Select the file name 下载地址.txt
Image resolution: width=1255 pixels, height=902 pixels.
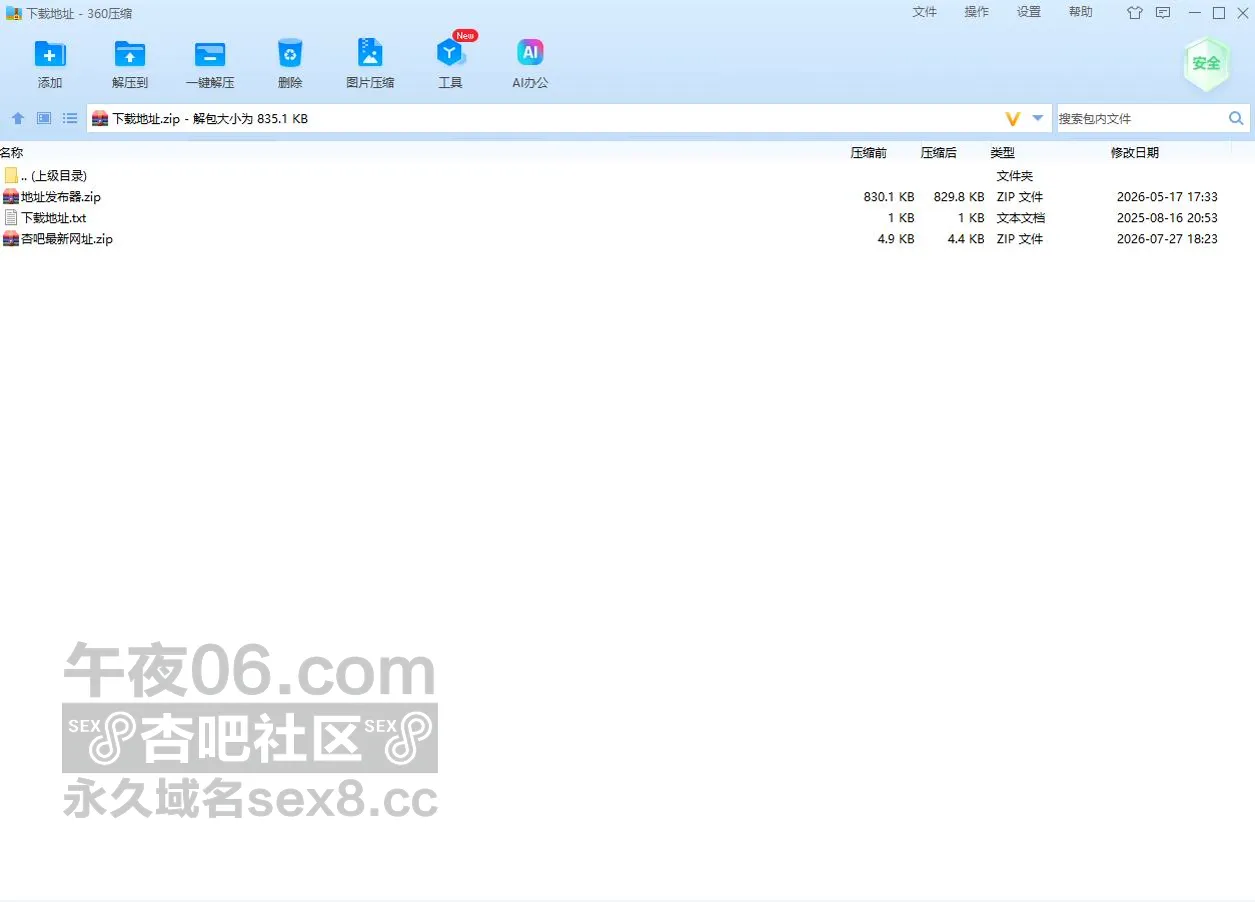[x=54, y=218]
